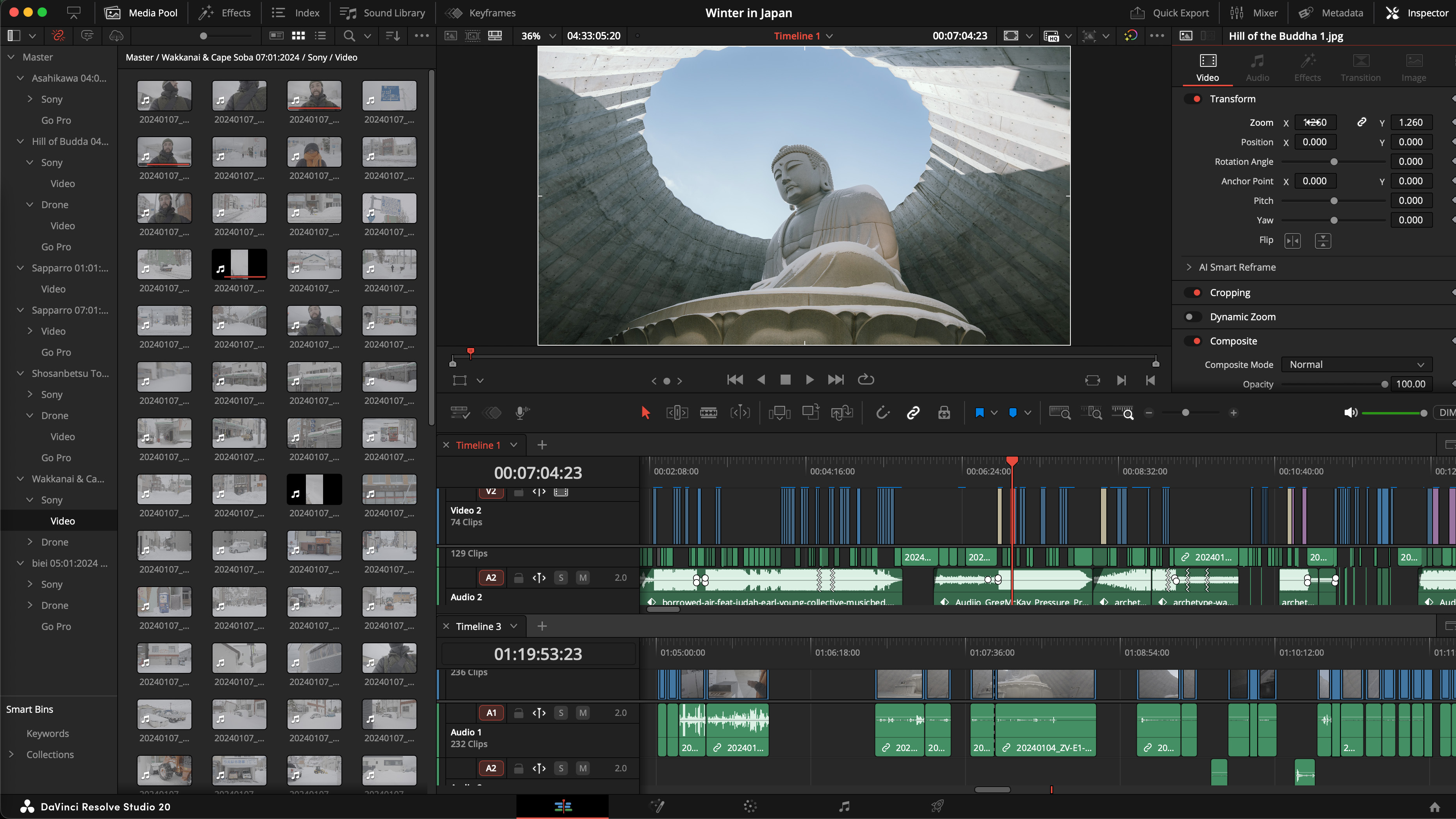The image size is (1456, 819).
Task: Open the Timeline 3 tab
Action: pyautogui.click(x=478, y=626)
